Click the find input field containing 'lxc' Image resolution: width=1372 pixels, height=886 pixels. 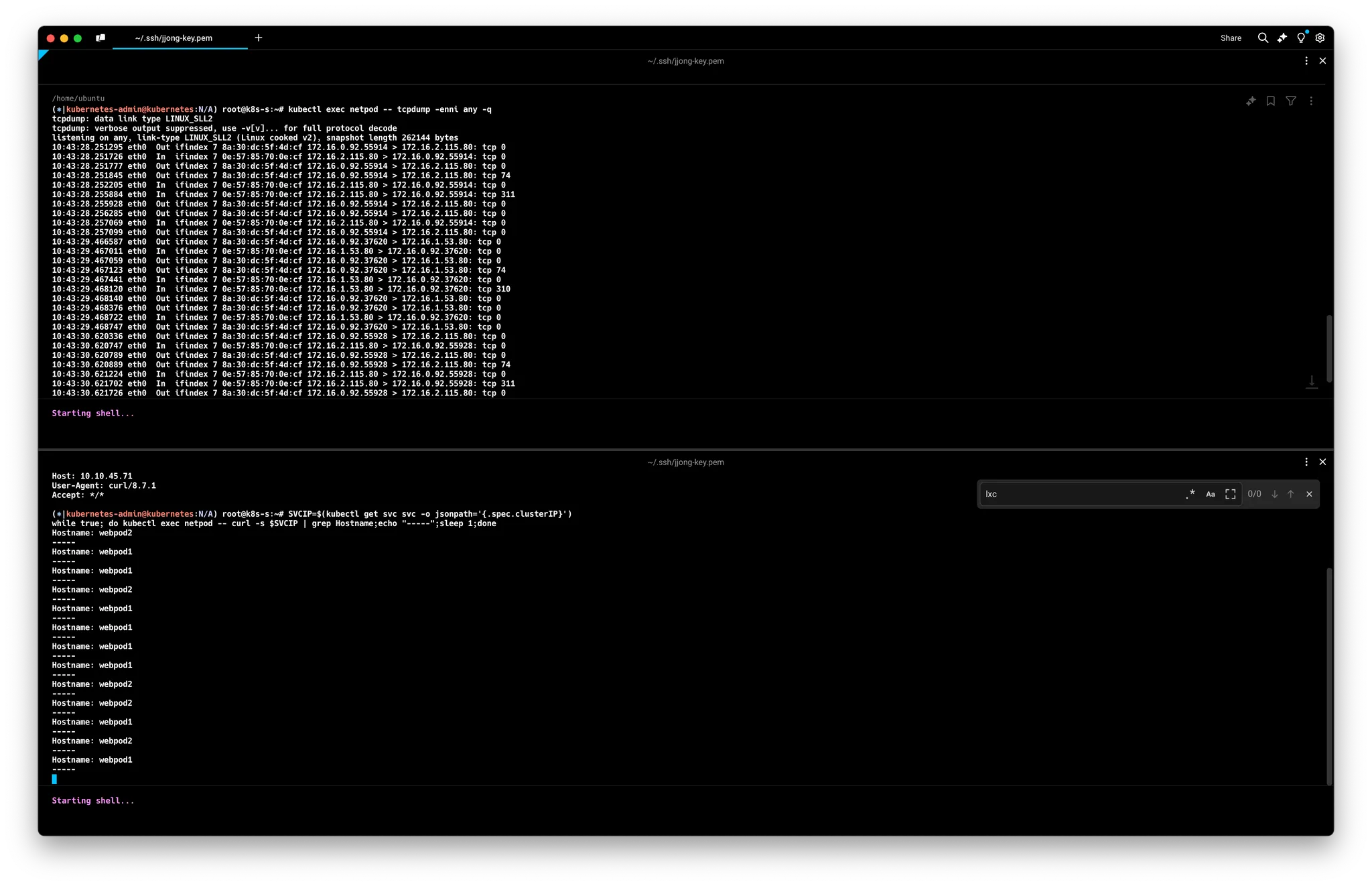[1079, 494]
